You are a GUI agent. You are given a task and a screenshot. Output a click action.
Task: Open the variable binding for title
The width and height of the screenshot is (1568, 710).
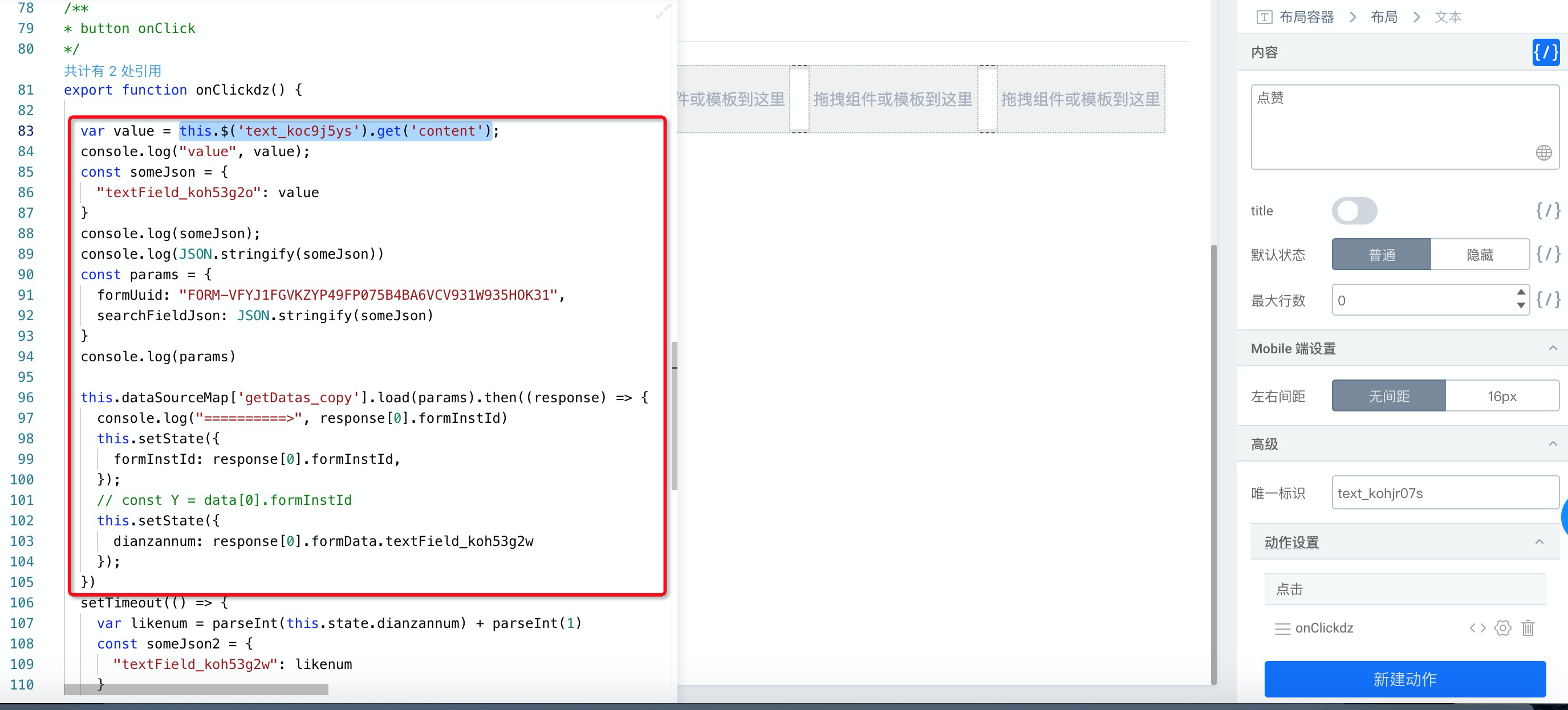(1547, 211)
